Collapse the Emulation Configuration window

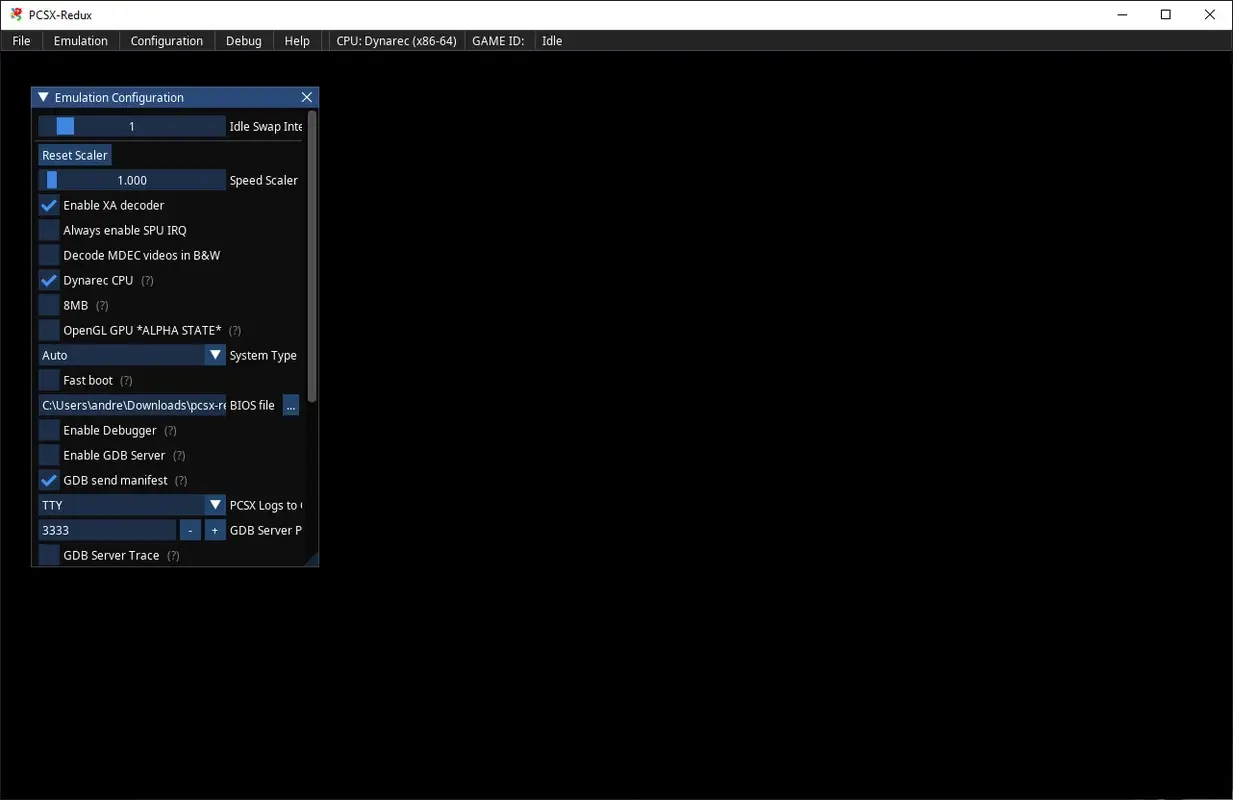tap(42, 96)
